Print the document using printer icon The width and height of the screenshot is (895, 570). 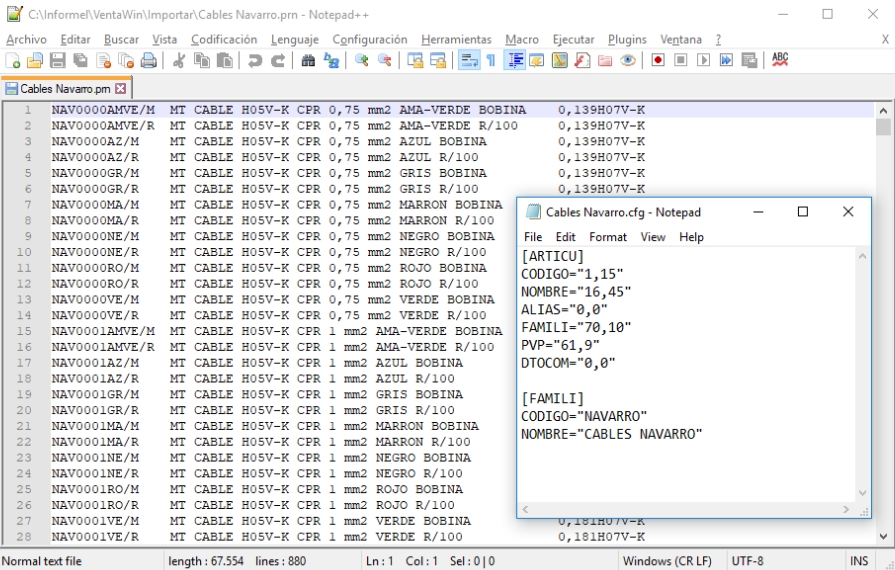point(149,60)
